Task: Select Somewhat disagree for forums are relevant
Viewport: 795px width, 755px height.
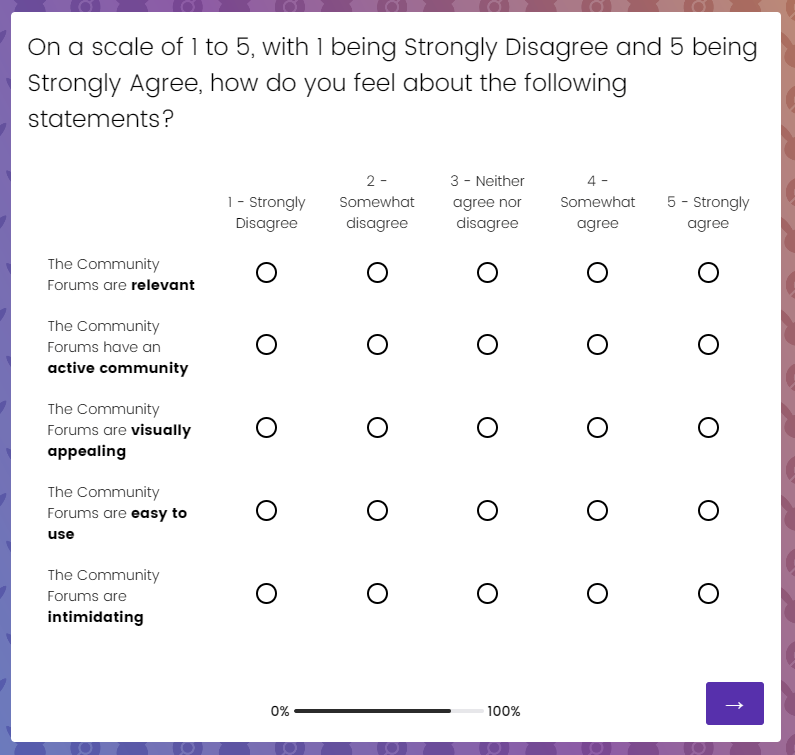Action: tap(377, 273)
